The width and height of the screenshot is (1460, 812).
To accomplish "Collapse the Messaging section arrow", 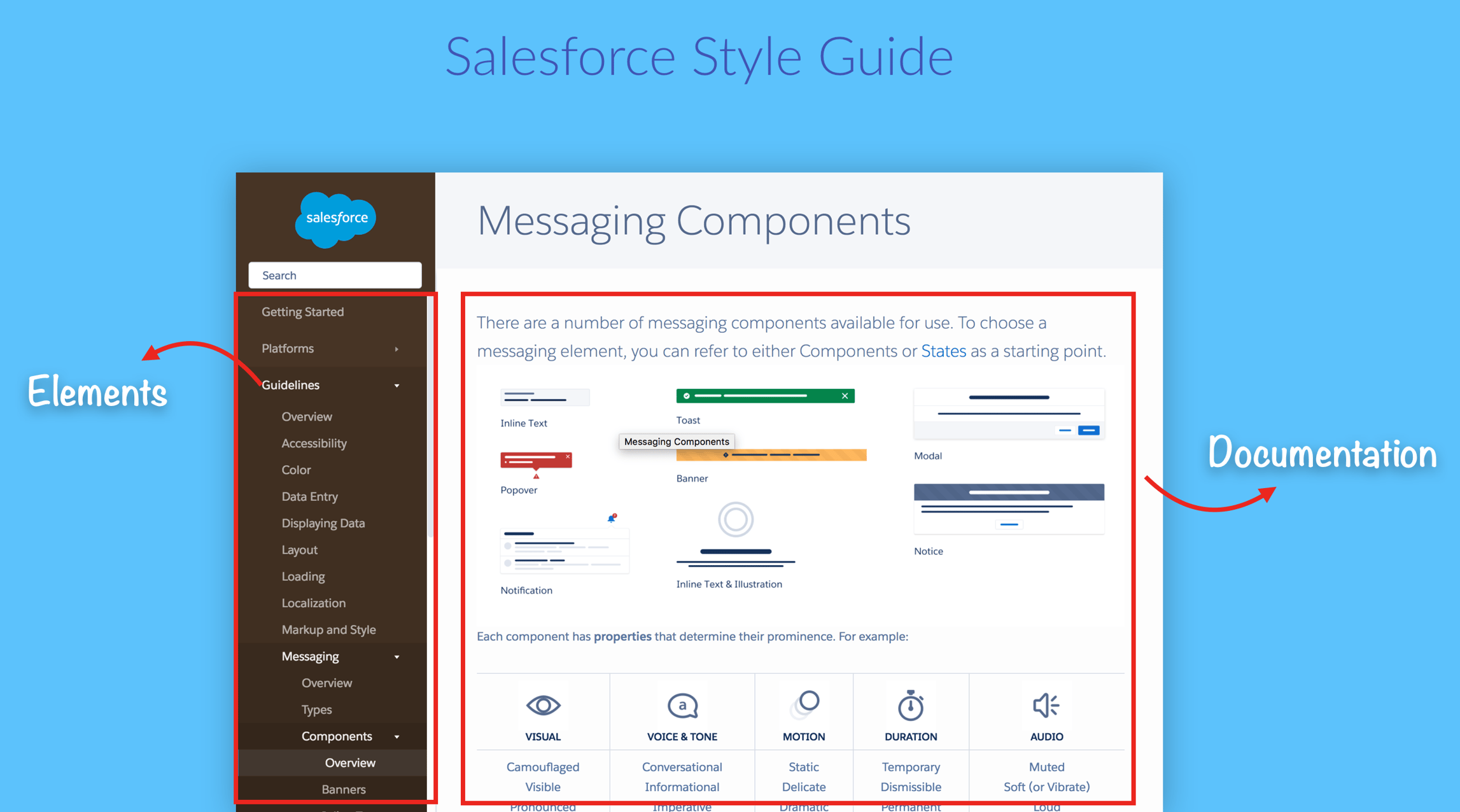I will 397,657.
